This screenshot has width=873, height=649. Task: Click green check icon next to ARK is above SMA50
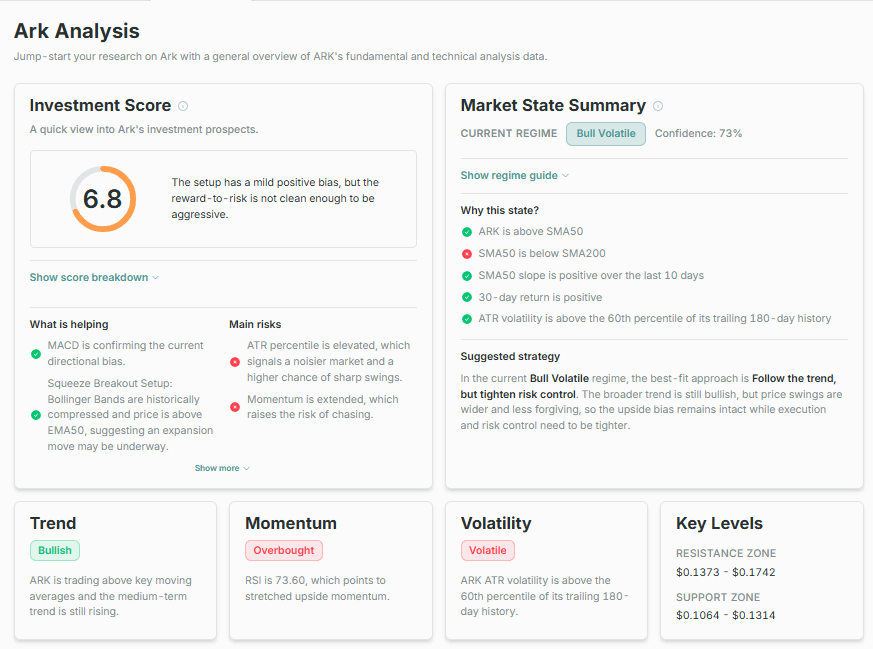pyautogui.click(x=467, y=232)
